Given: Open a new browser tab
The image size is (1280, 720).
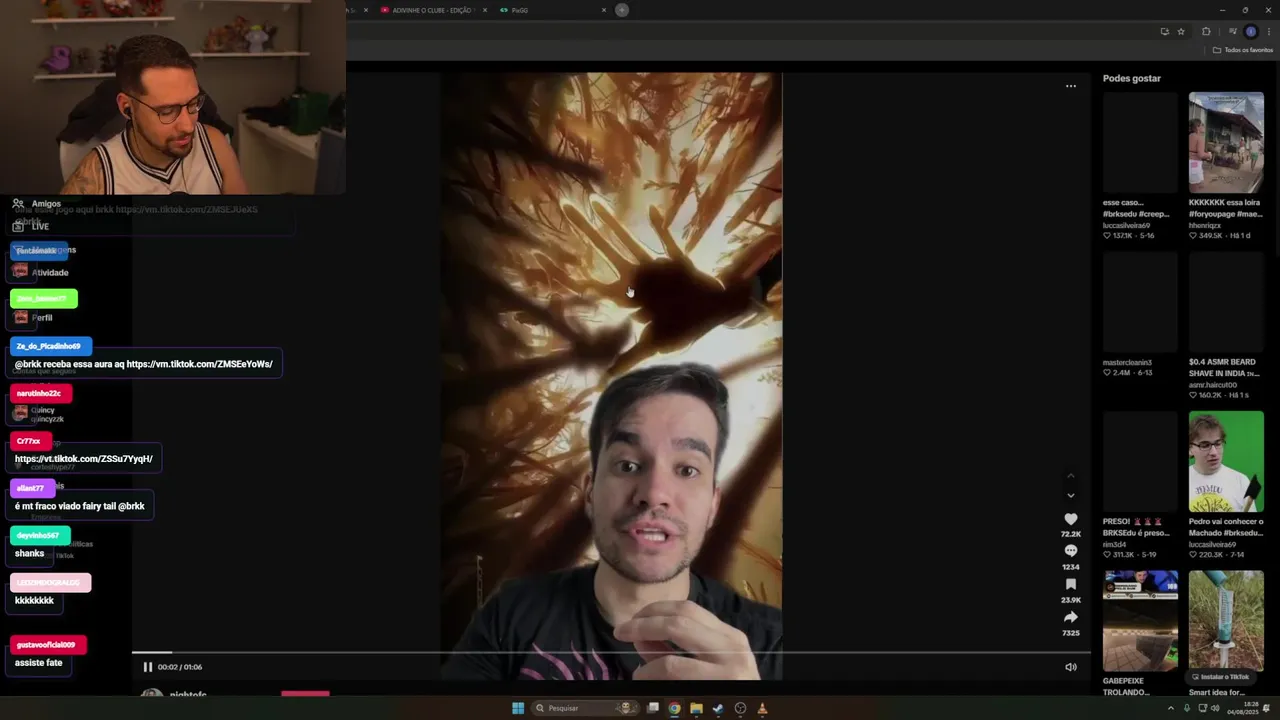Looking at the screenshot, I should click(x=622, y=10).
